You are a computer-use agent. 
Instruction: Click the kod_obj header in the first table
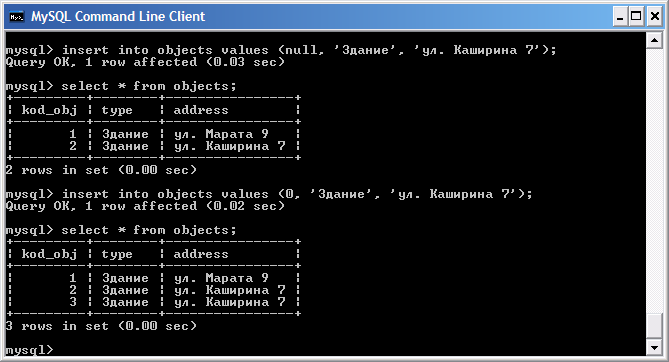(x=49, y=110)
